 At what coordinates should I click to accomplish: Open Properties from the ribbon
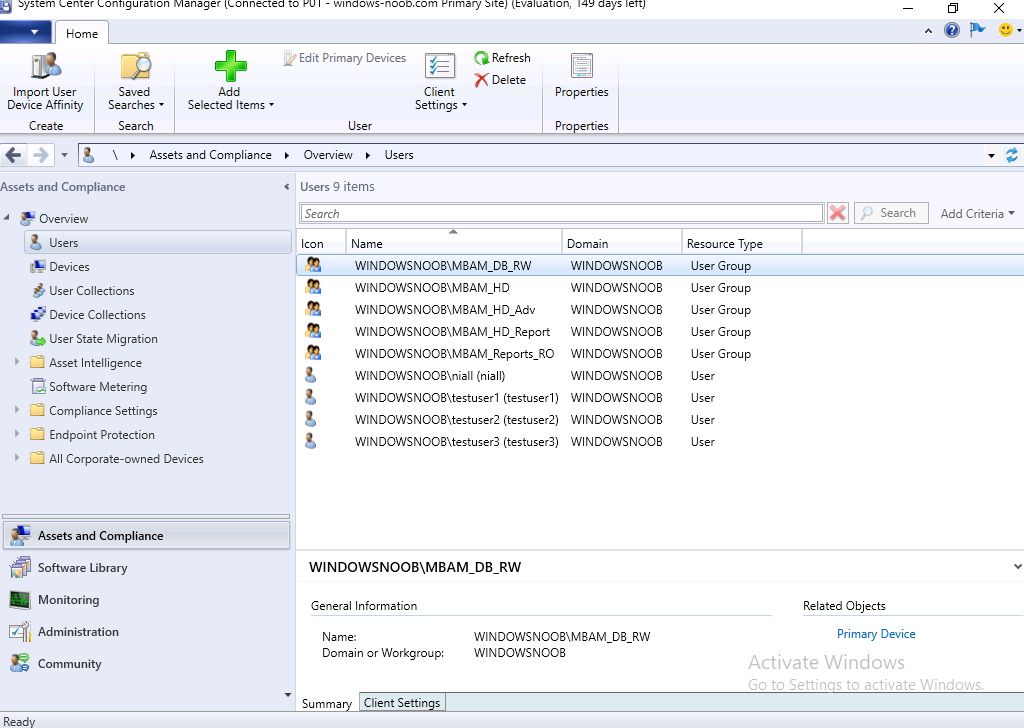tap(581, 76)
